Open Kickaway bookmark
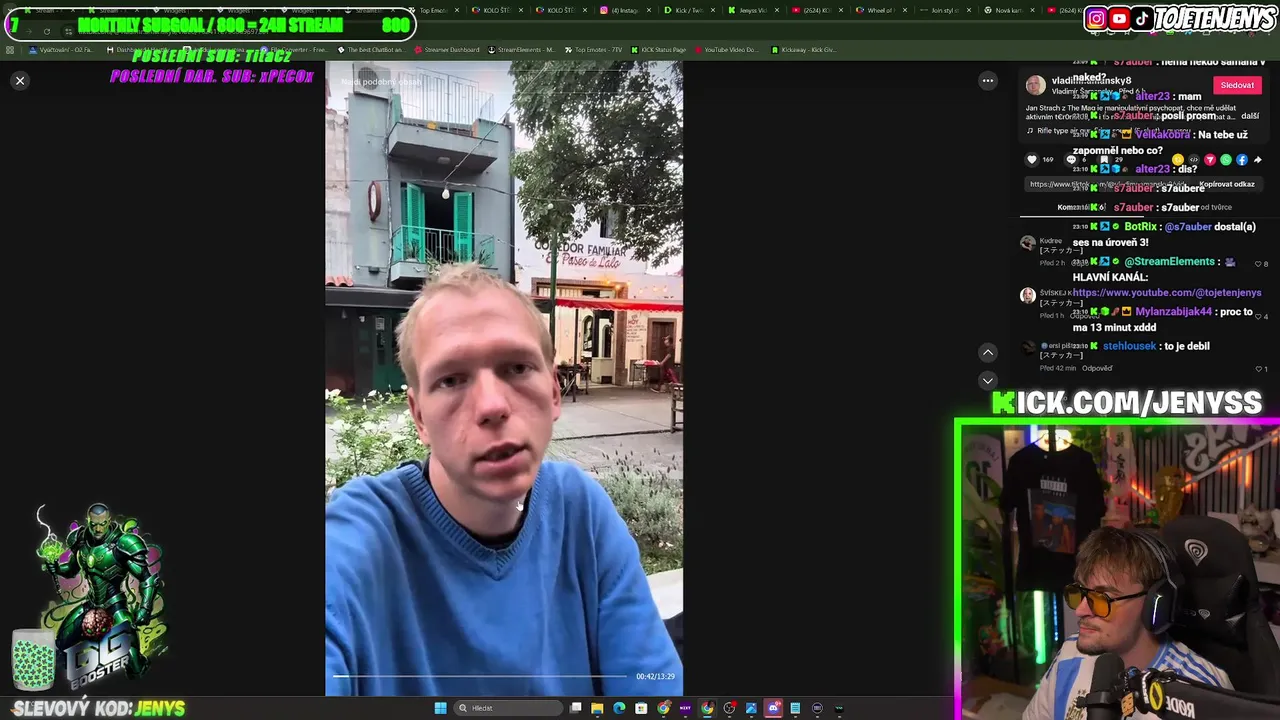Screen dimensions: 1280x720 click(x=804, y=49)
